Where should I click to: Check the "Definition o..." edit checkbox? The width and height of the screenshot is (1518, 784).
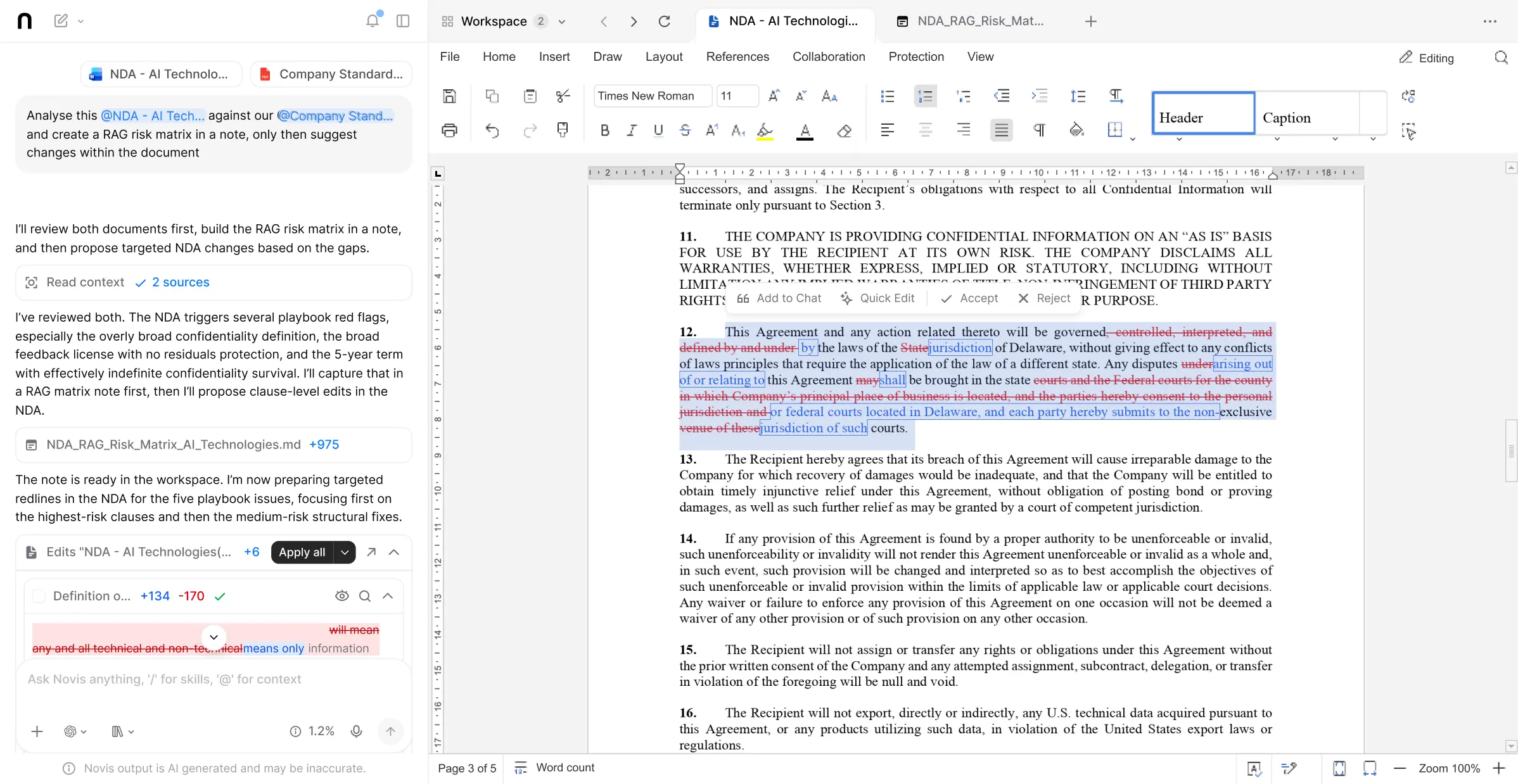pyautogui.click(x=39, y=596)
